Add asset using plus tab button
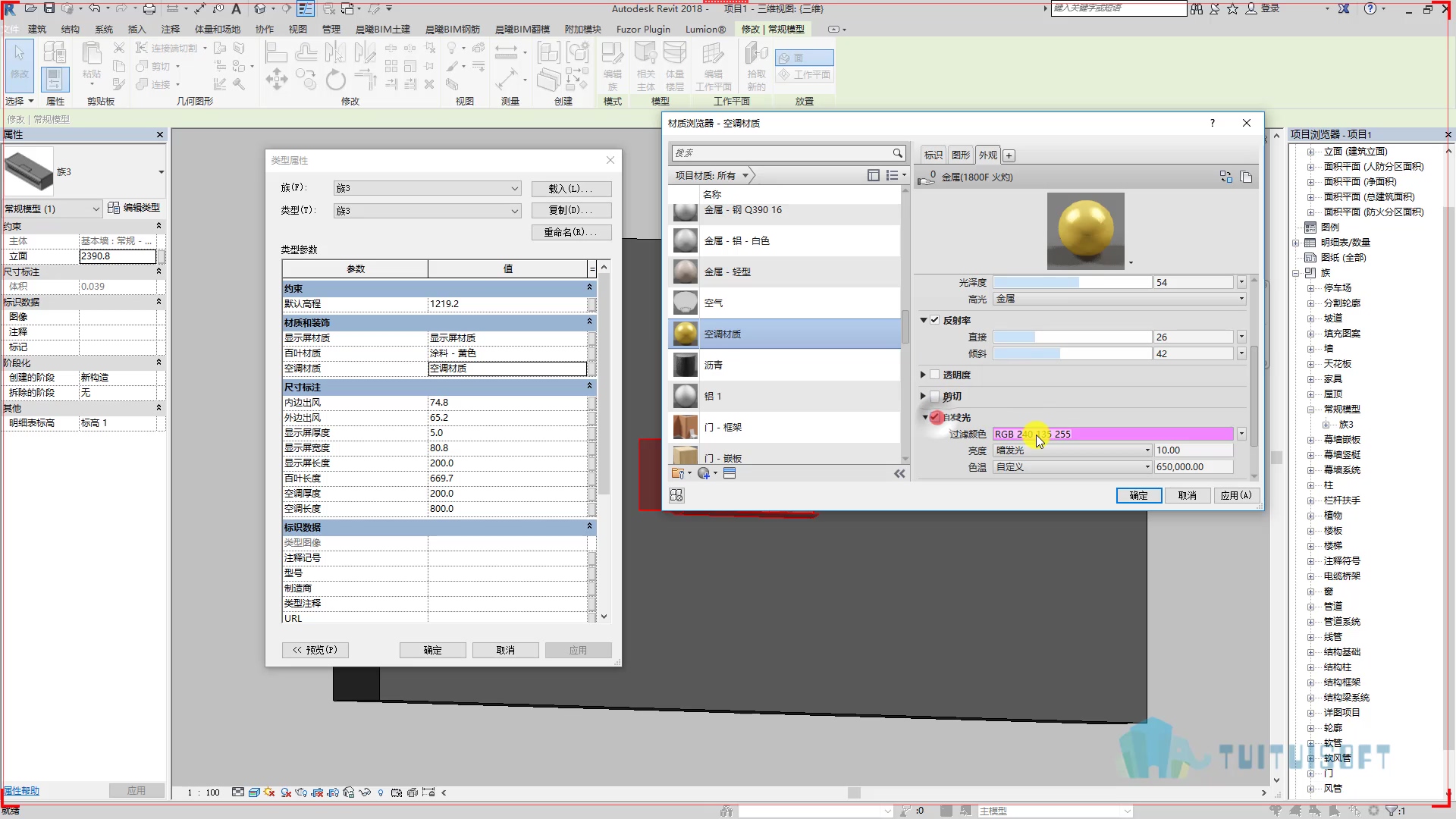Image resolution: width=1456 pixels, height=819 pixels. (1009, 155)
